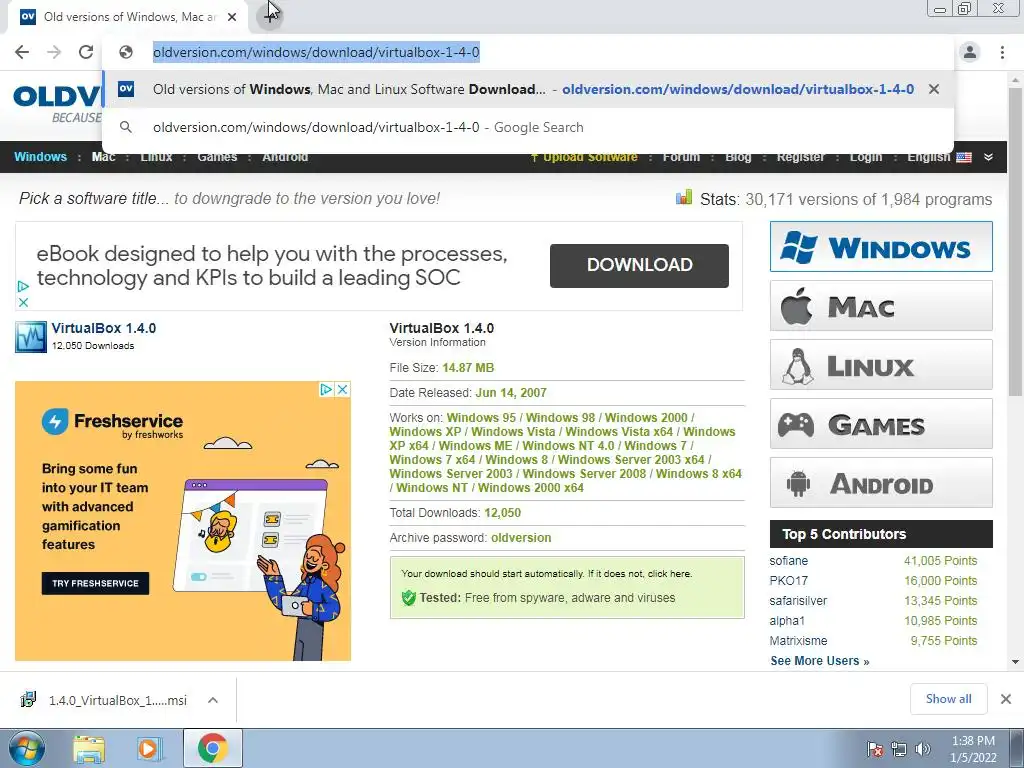
Task: Open the VirtualBox 1.4.0 title link
Action: (104, 328)
